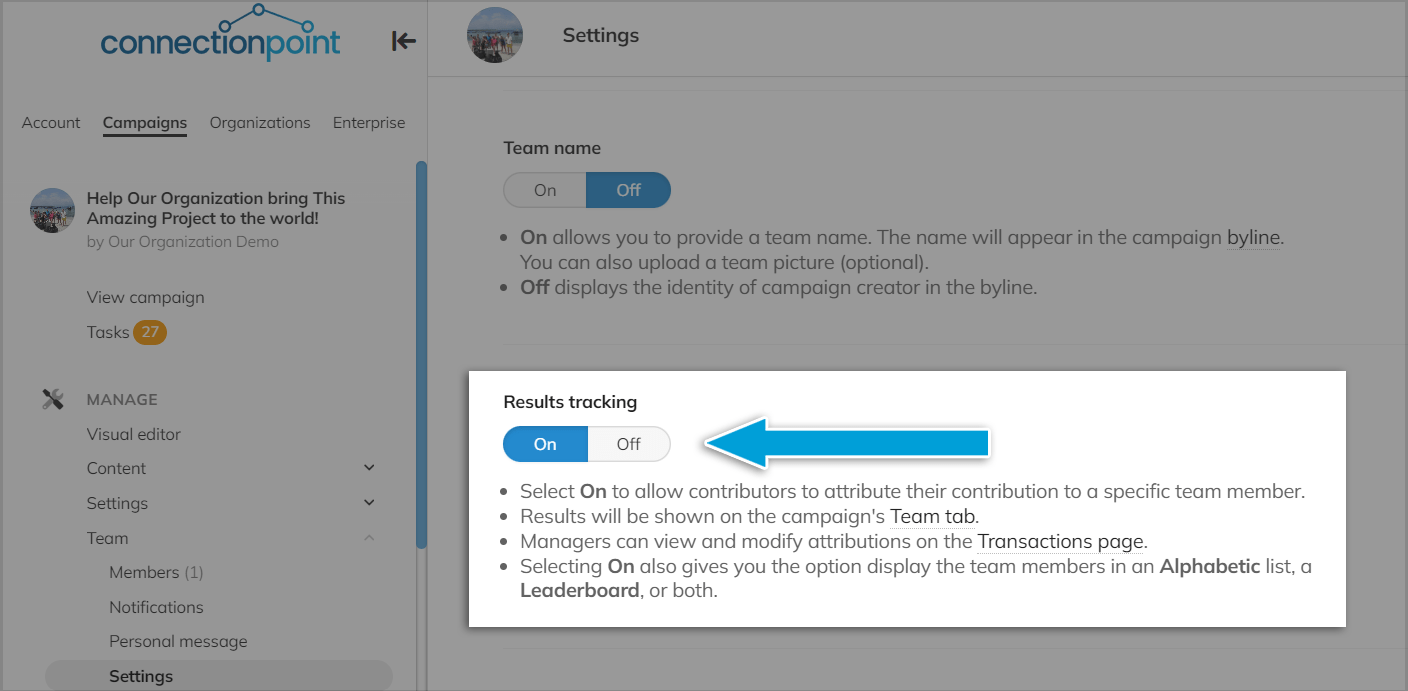Click the byline help link
The width and height of the screenshot is (1408, 691).
click(x=1254, y=239)
